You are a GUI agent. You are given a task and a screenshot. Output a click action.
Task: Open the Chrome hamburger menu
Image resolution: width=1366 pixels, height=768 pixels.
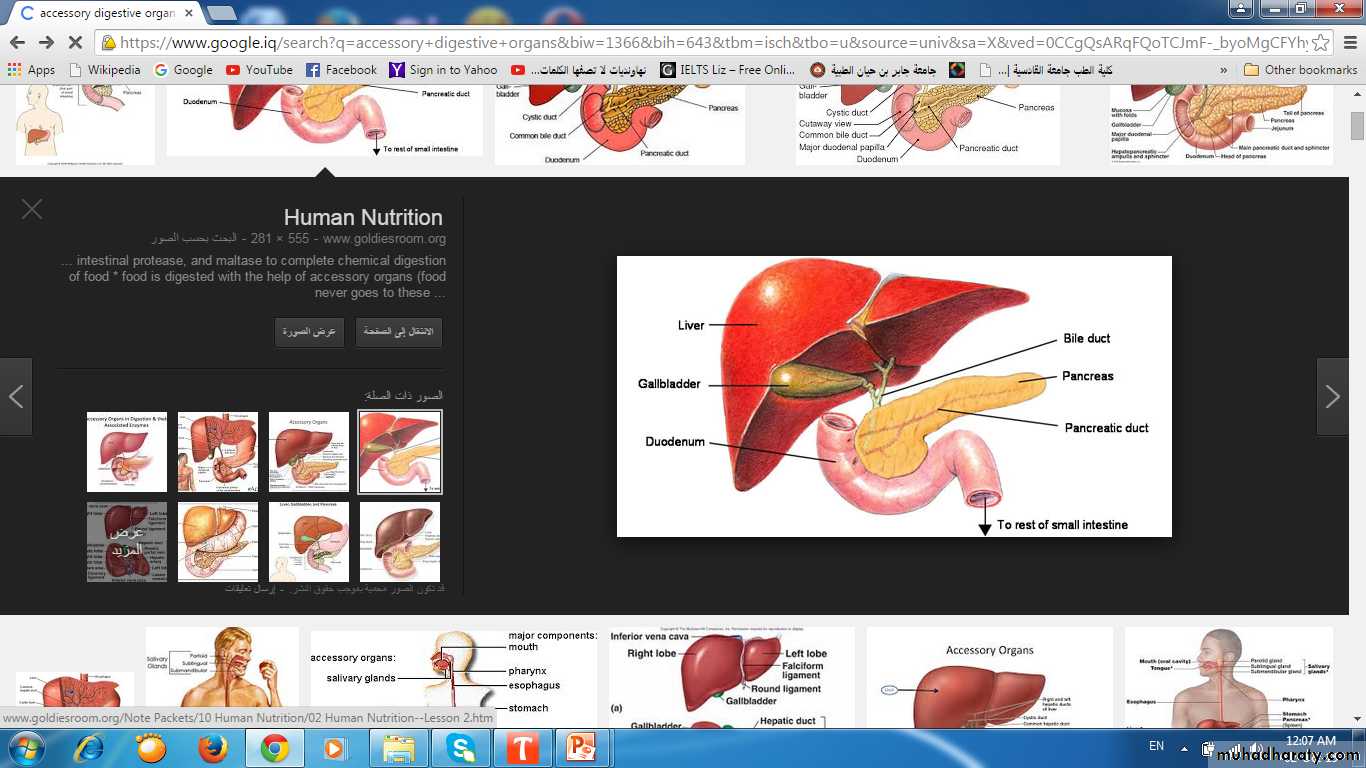[1348, 43]
